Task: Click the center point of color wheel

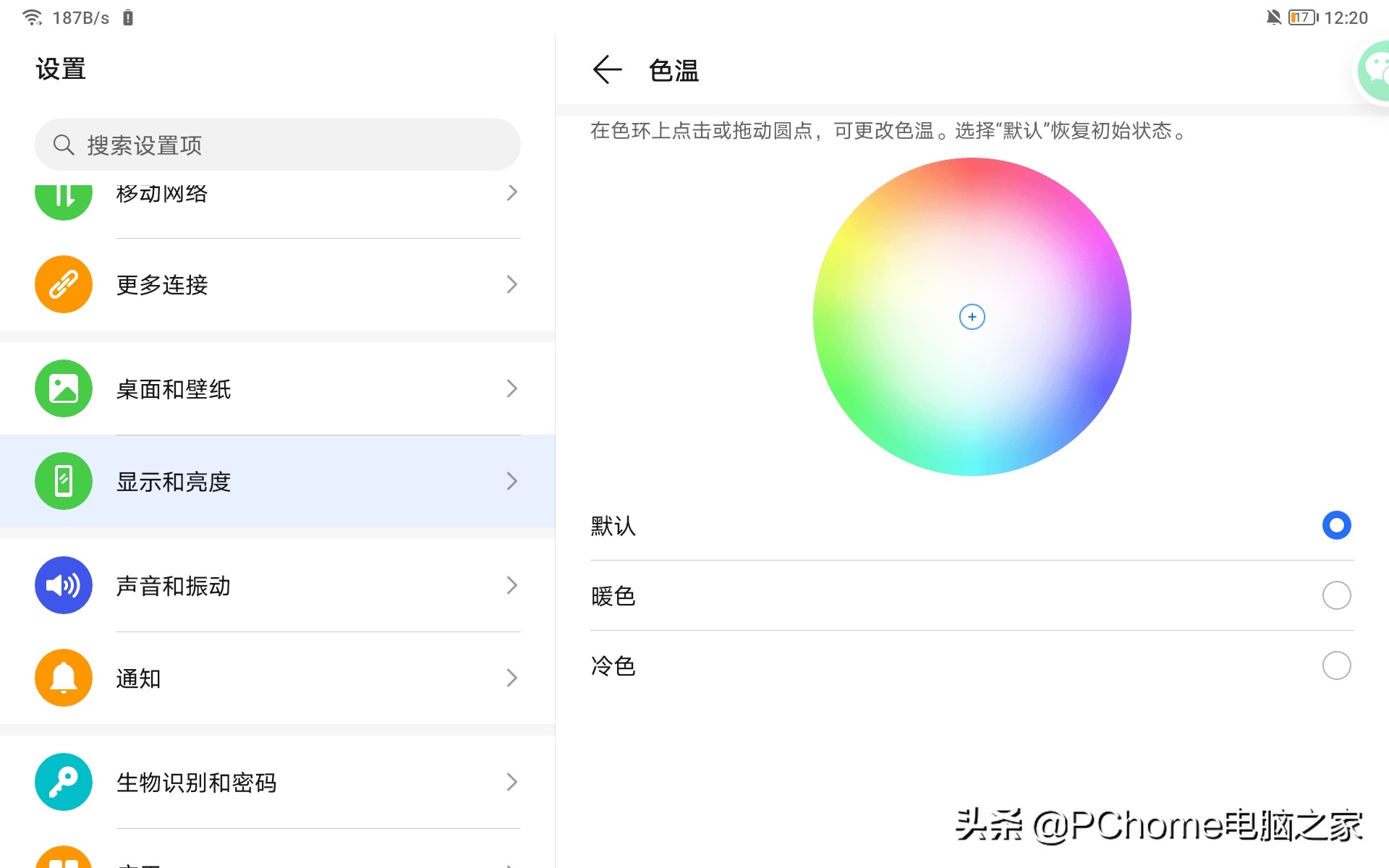Action: (972, 317)
